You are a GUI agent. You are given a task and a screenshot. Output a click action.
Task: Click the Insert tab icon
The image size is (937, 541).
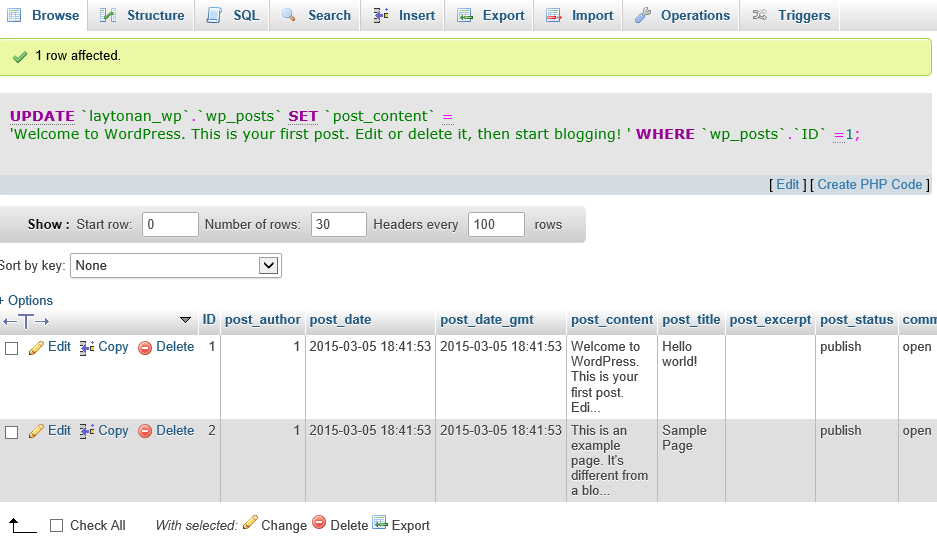click(381, 15)
